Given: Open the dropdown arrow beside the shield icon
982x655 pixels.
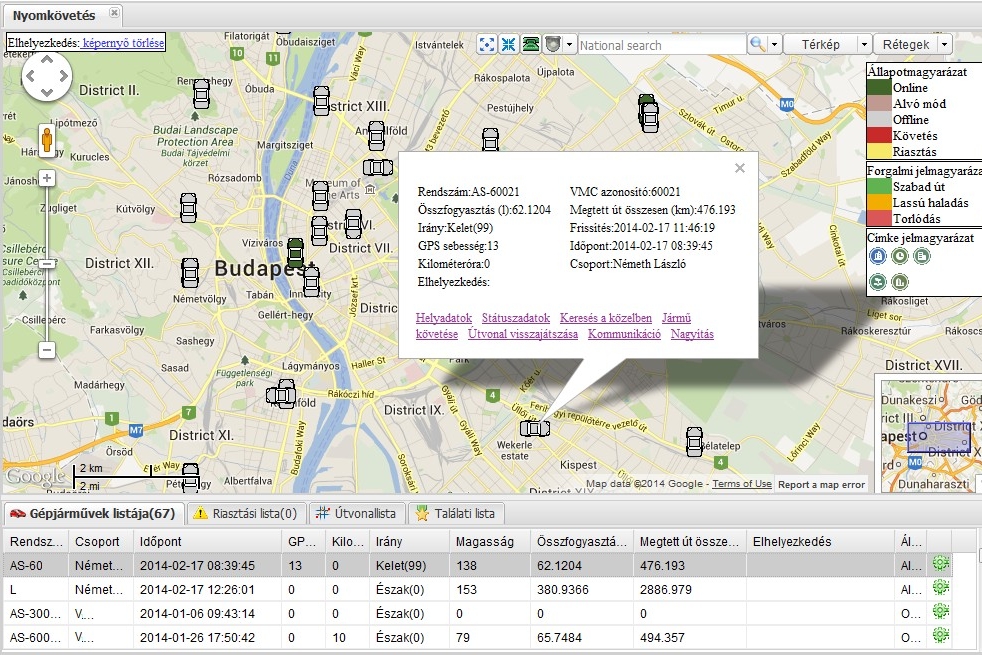Looking at the screenshot, I should (x=569, y=45).
